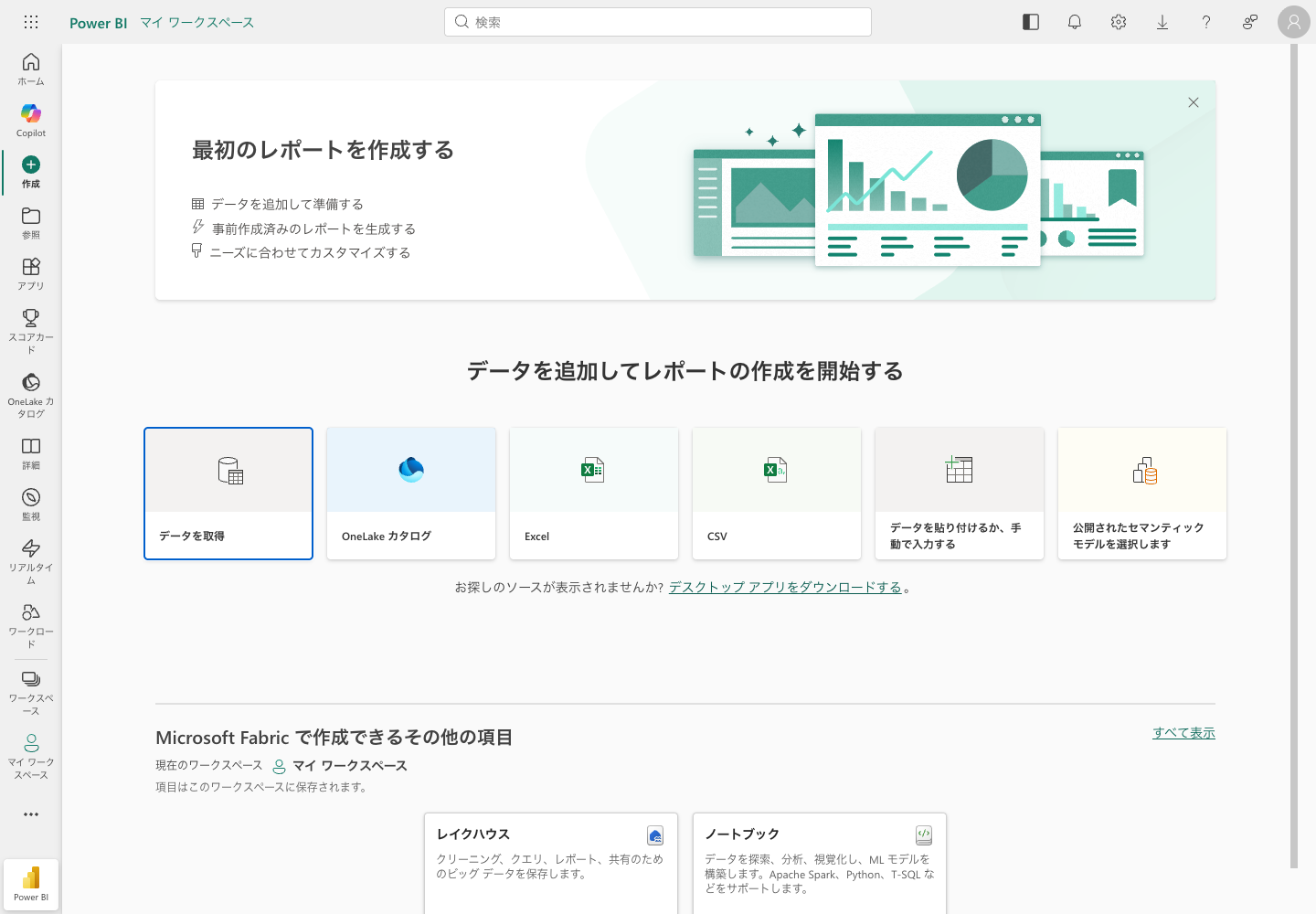Open the レイクハウス item card
1316x914 pixels.
point(551,864)
